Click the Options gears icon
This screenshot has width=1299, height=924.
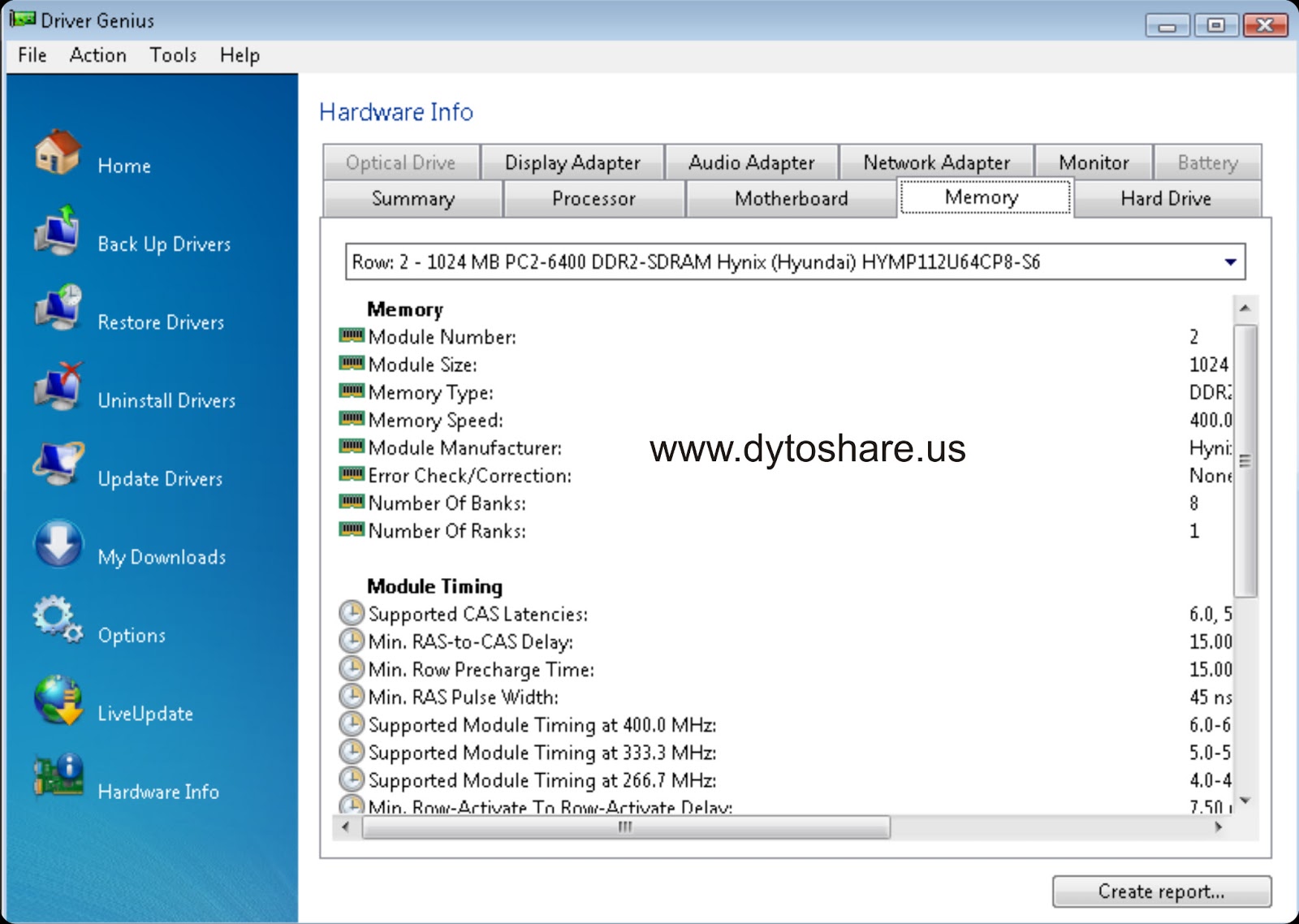[58, 620]
